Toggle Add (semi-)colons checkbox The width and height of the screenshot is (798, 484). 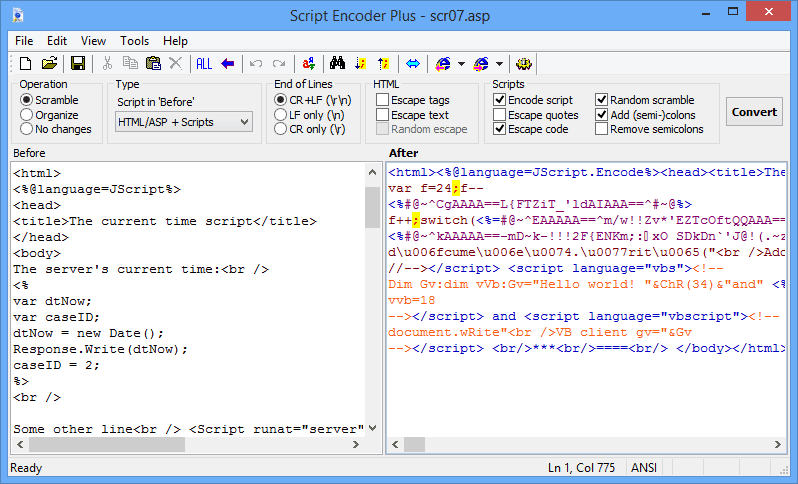(646, 115)
